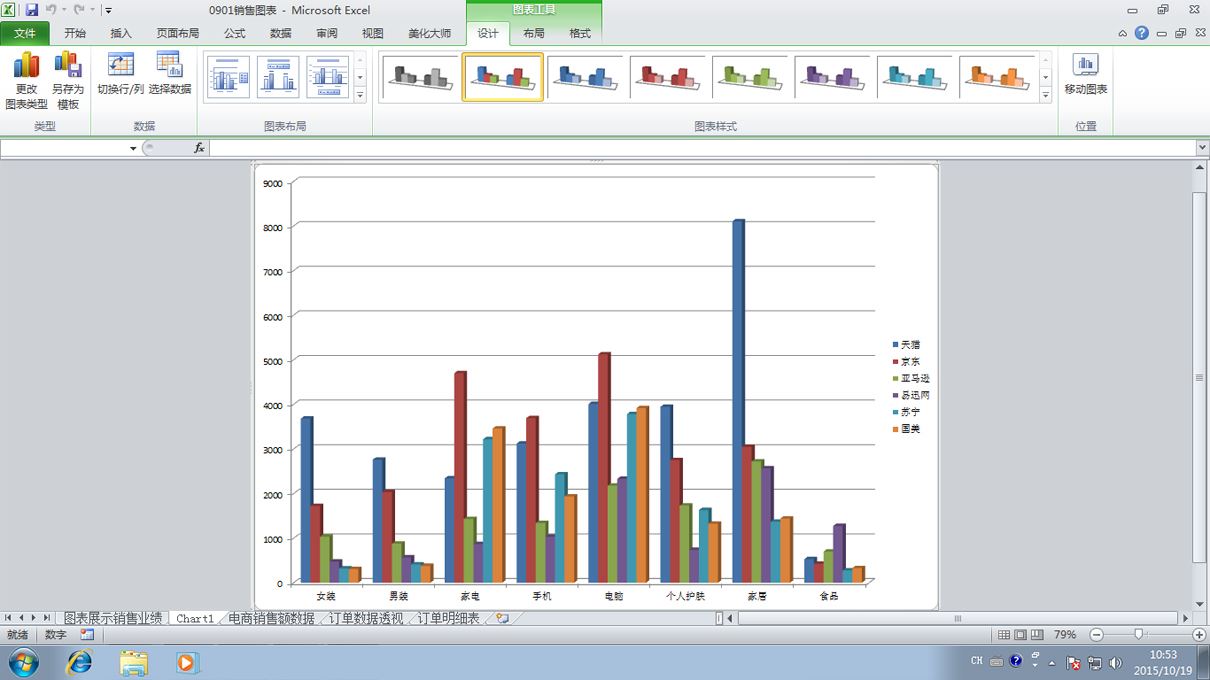Viewport: 1210px width, 680px height.
Task: Apply the blue 3D chart style
Action: pyautogui.click(x=585, y=77)
